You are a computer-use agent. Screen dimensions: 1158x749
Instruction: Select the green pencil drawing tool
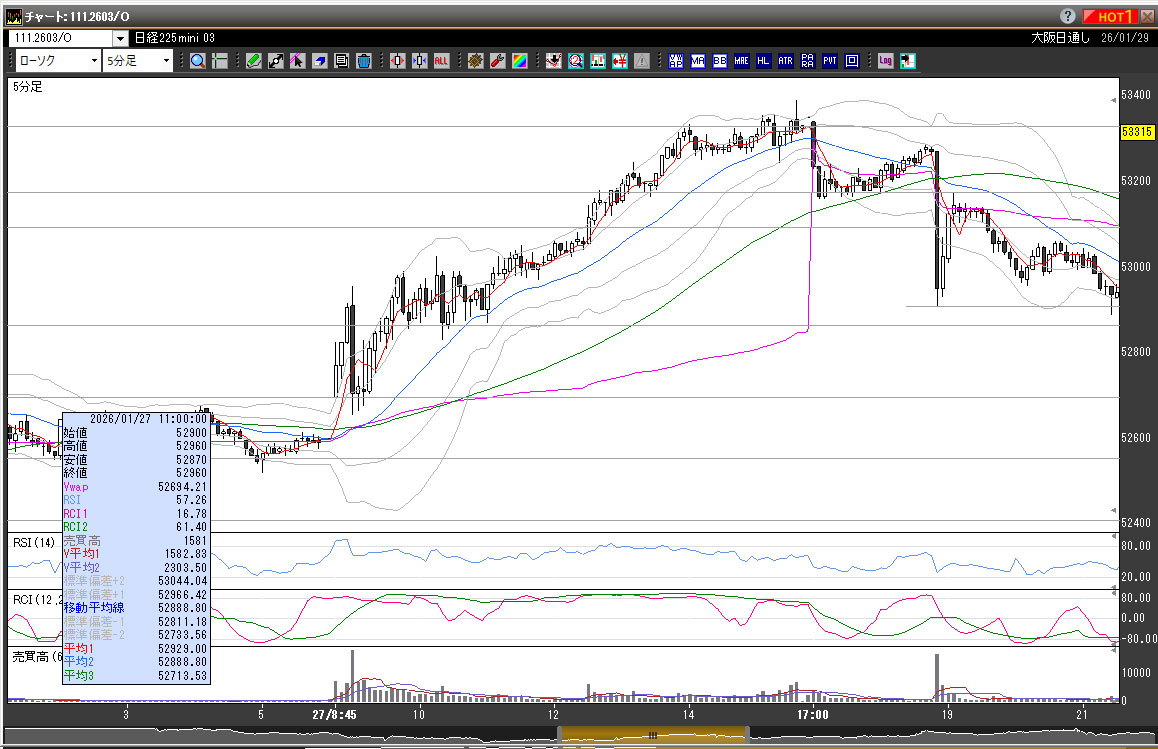point(253,61)
